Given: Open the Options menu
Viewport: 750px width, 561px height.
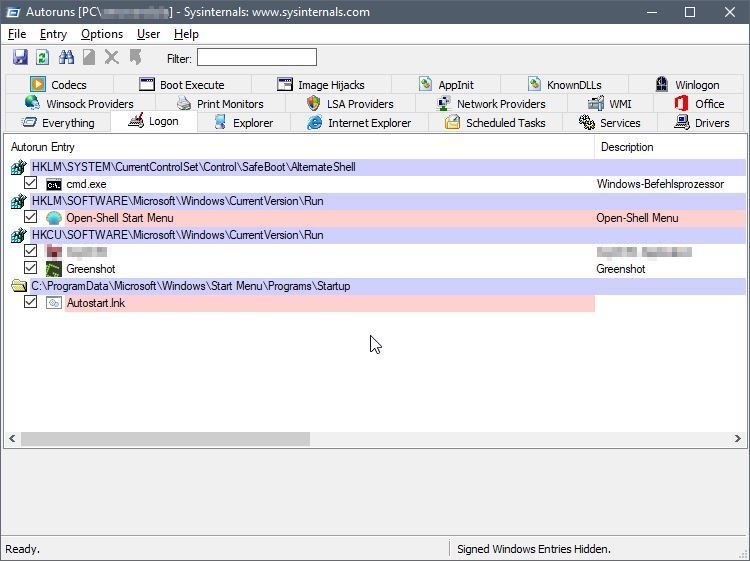Looking at the screenshot, I should click(102, 34).
